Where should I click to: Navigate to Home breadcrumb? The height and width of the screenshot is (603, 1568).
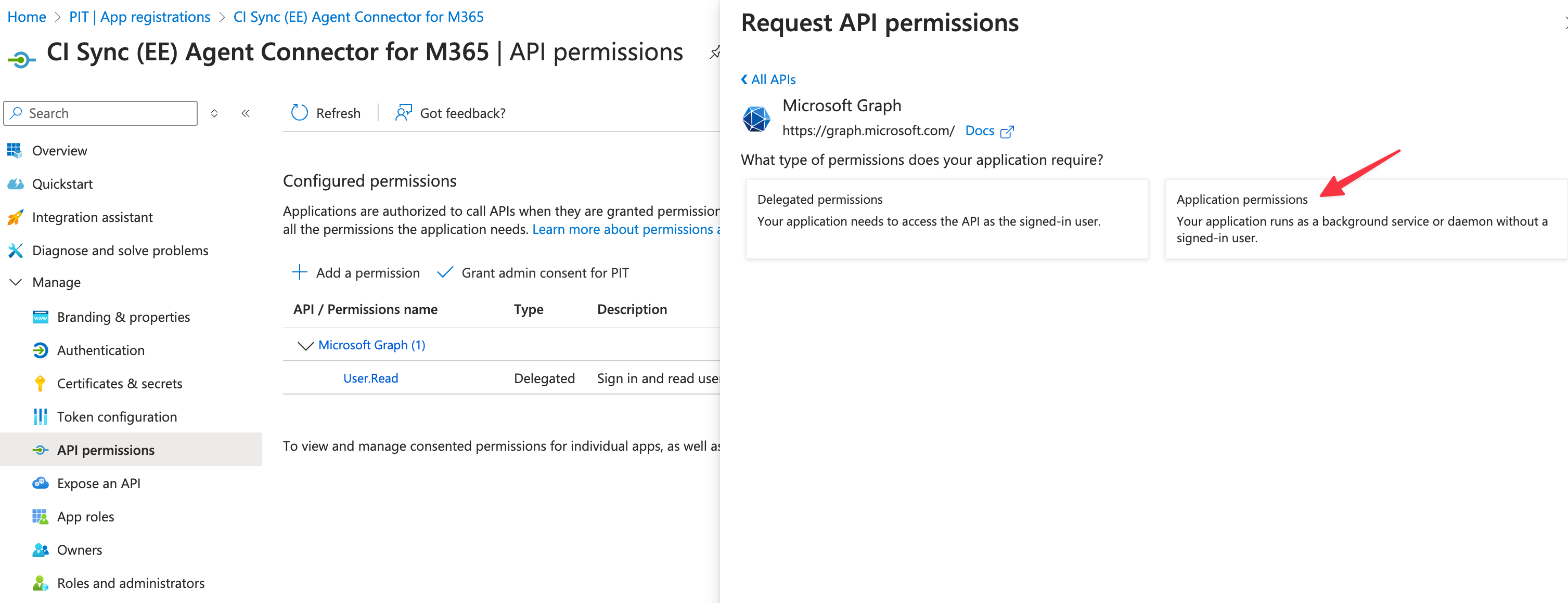[27, 17]
